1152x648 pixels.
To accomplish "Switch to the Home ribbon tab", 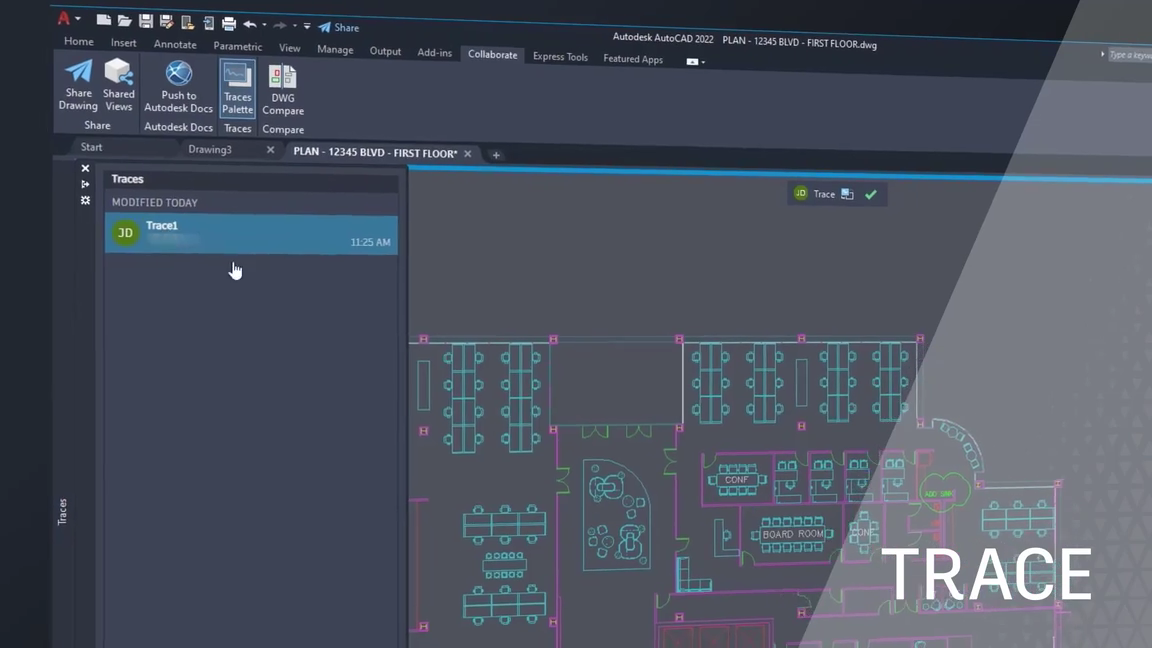I will (79, 41).
